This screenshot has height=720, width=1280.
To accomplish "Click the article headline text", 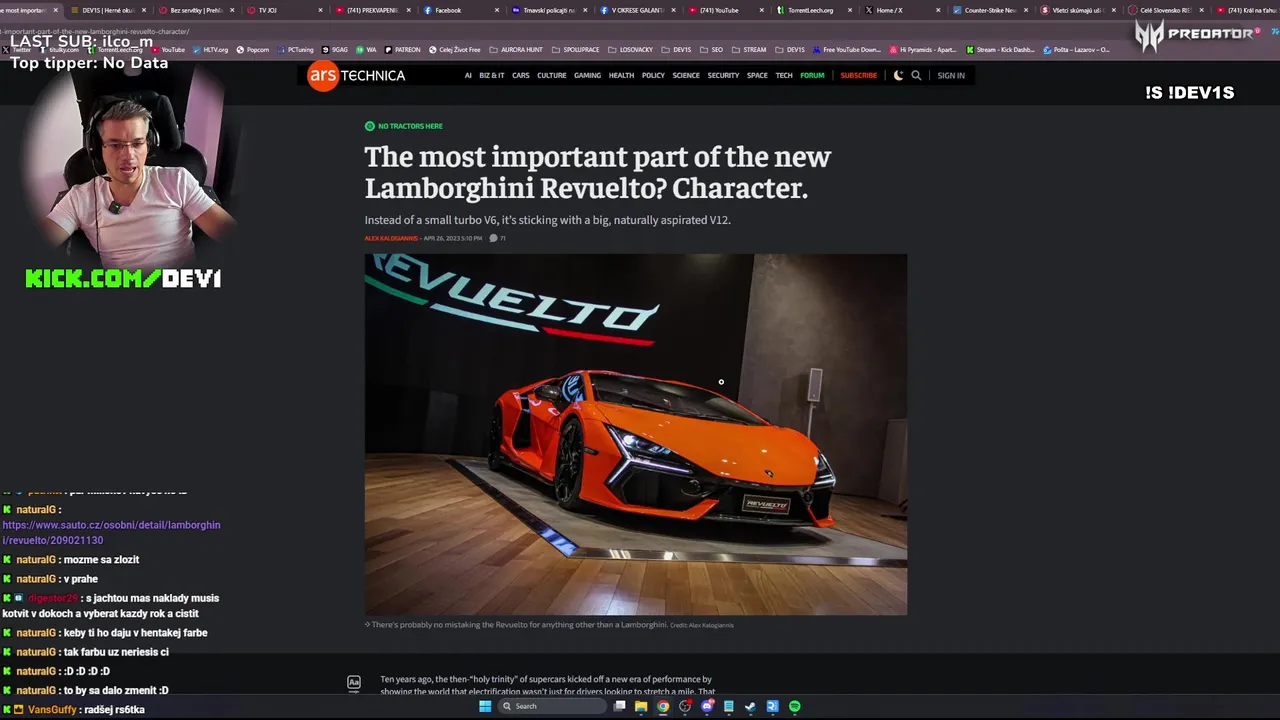I will [x=597, y=172].
